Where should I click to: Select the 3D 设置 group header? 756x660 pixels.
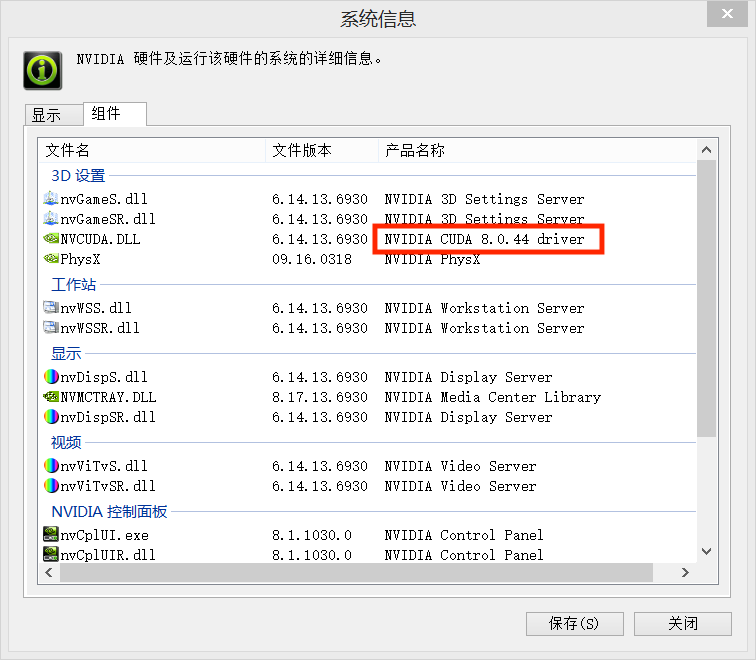(x=78, y=175)
